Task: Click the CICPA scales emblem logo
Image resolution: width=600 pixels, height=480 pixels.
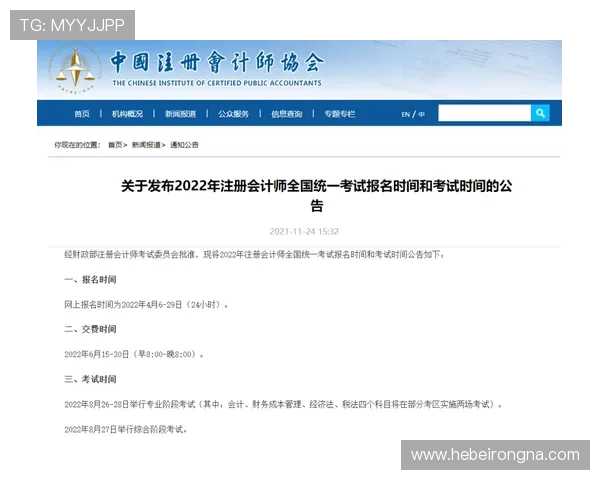Action: pos(75,69)
